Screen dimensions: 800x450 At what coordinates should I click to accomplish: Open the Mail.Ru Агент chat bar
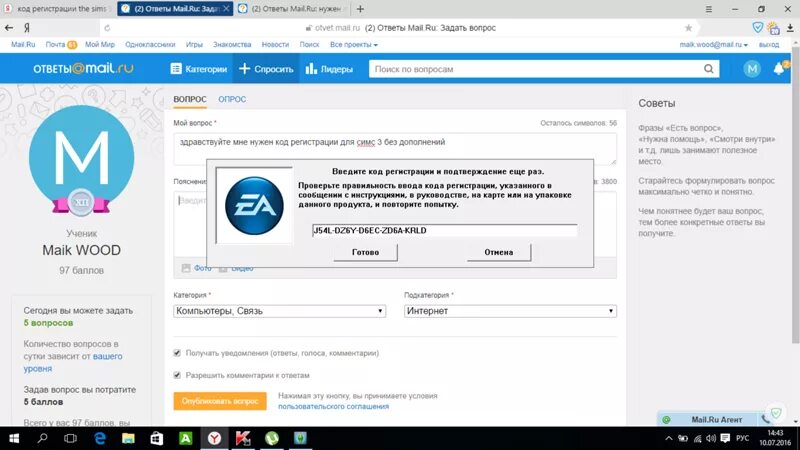pyautogui.click(x=716, y=419)
